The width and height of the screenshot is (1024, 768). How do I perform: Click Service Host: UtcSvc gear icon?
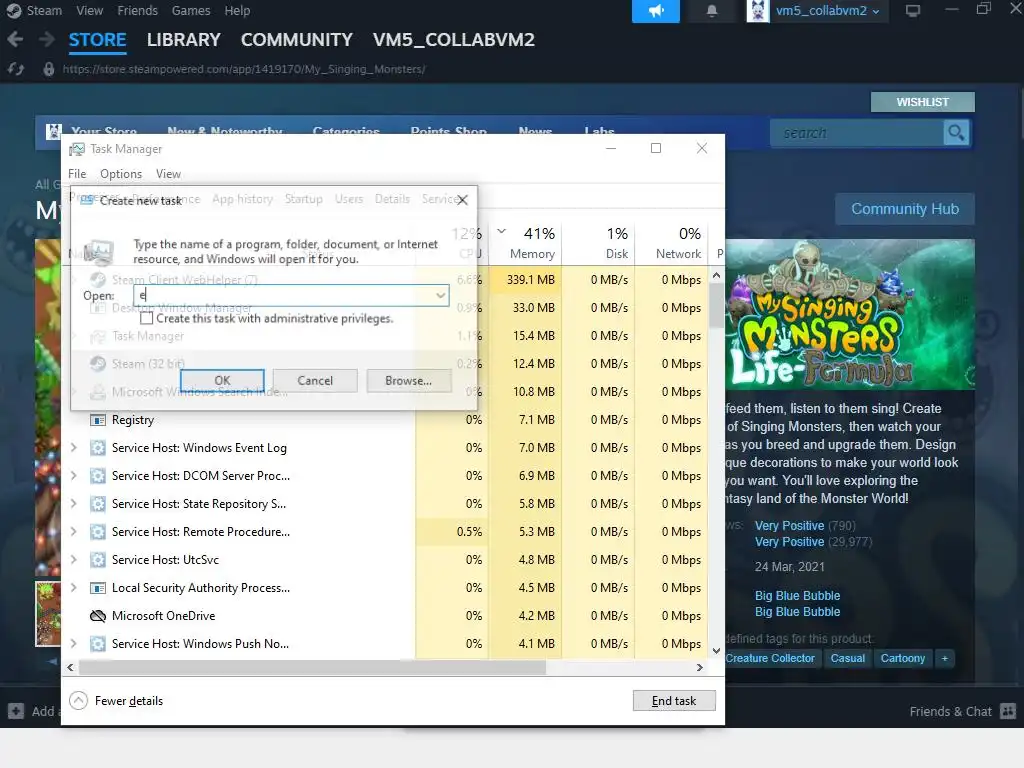coord(97,560)
